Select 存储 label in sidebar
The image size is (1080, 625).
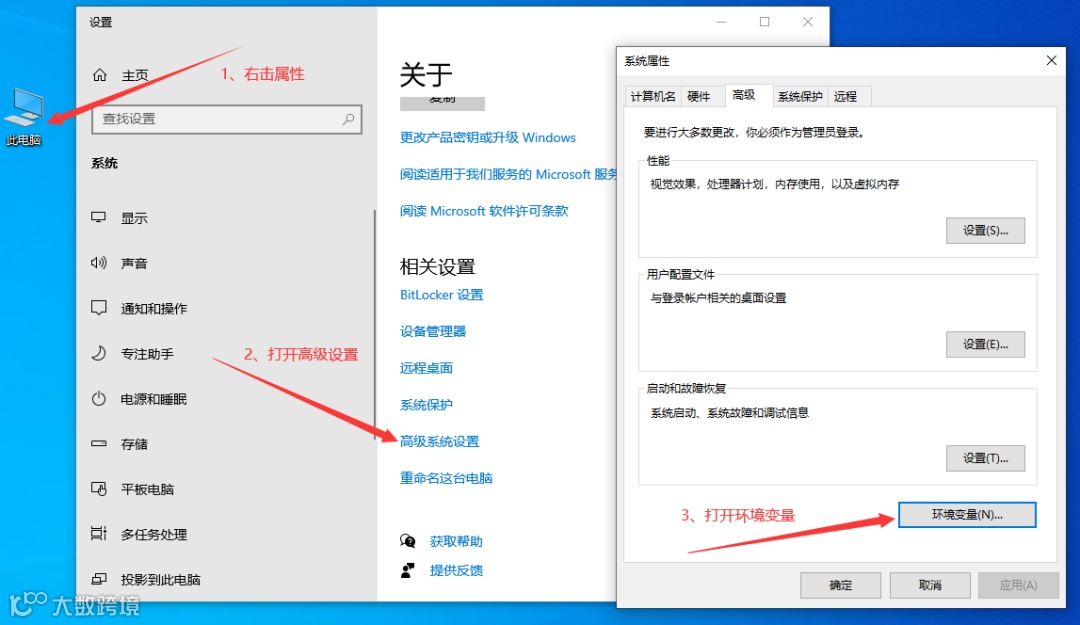[134, 444]
